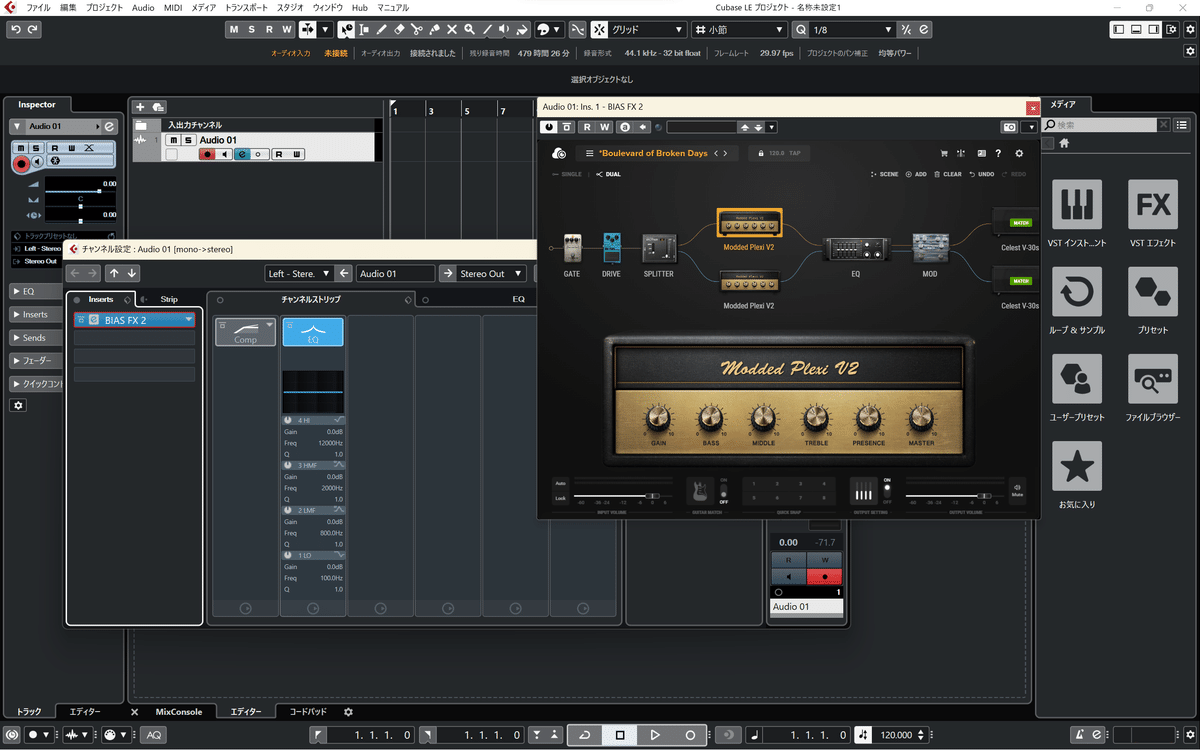Open the guitar match icon in BIAS FX
The image size is (1200, 750).
tap(700, 490)
